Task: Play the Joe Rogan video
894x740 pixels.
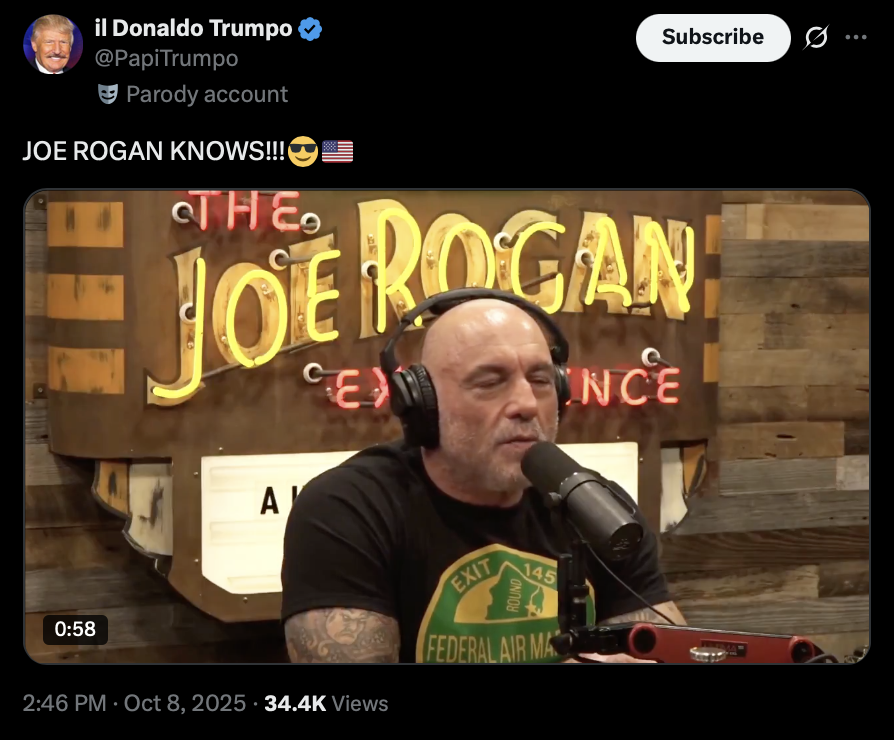Action: [447, 426]
